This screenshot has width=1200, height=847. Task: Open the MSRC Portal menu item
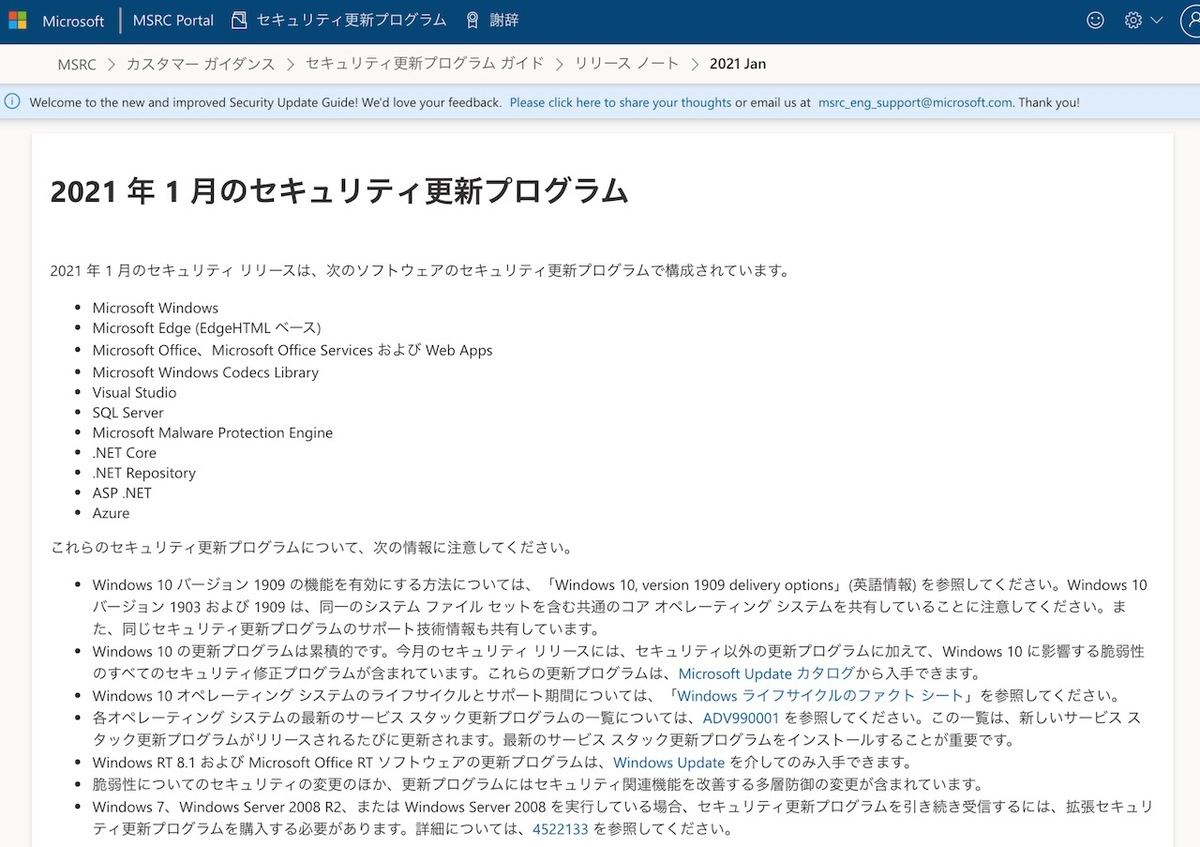174,20
